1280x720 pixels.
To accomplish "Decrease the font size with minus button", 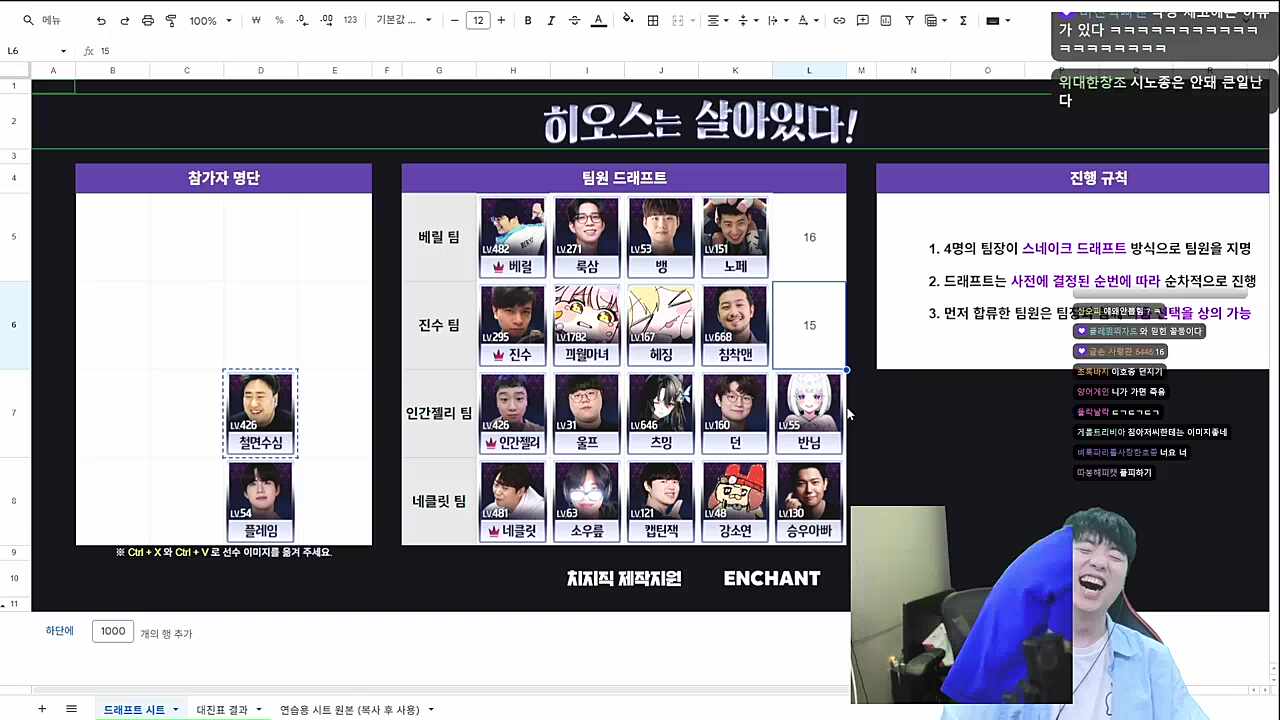I will tap(455, 20).
